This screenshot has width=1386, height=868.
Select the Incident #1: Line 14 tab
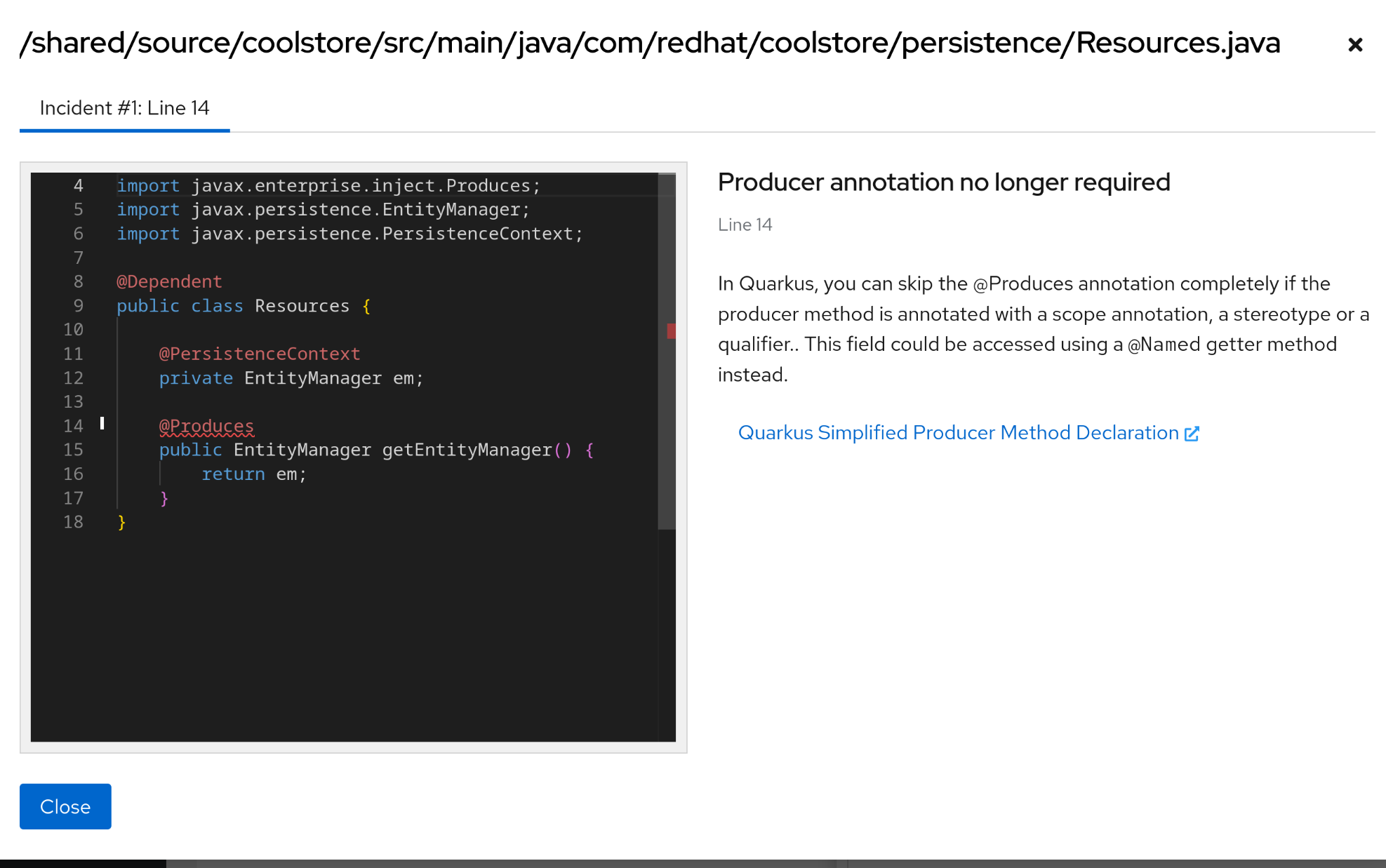(x=124, y=108)
